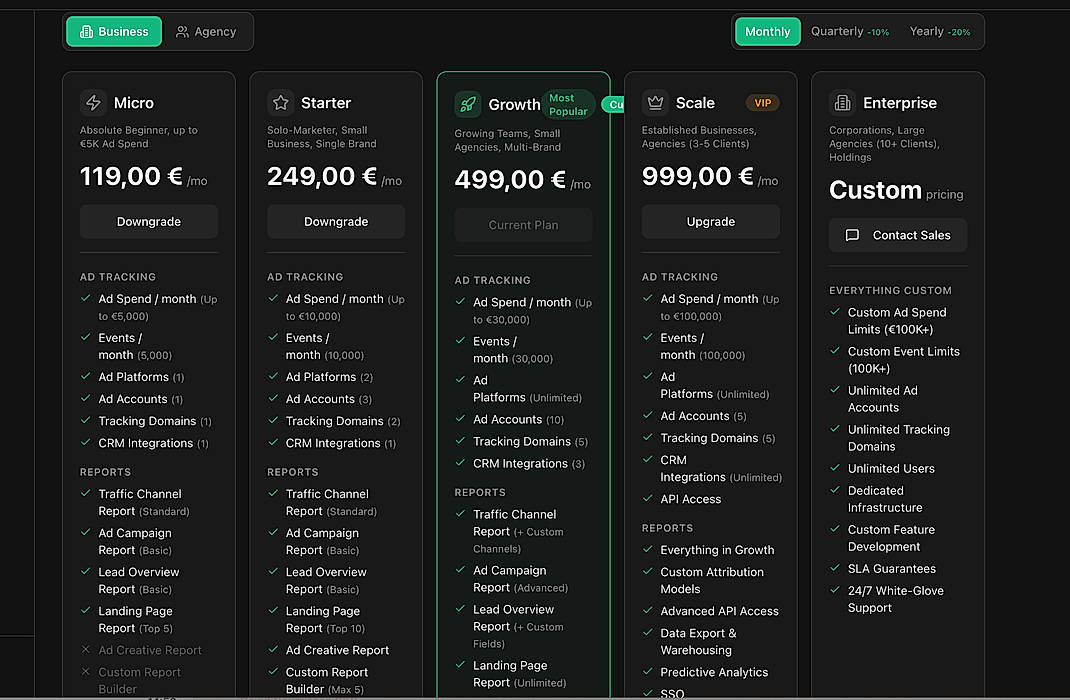Click the REPORTS heading in Scale card

(667, 528)
